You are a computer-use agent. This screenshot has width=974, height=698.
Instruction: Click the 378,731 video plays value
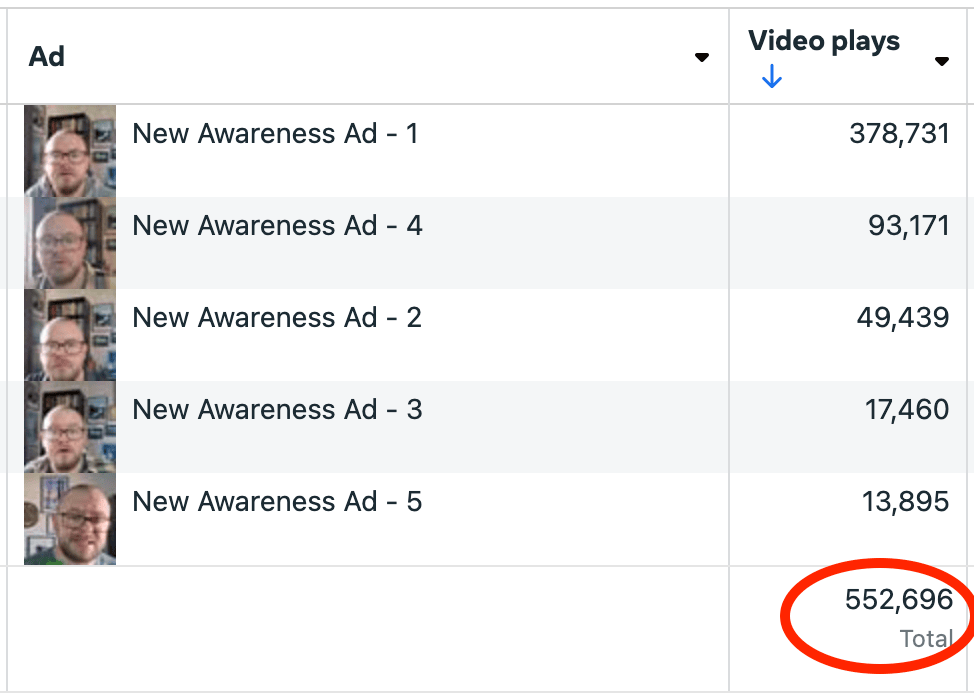pyautogui.click(x=898, y=134)
